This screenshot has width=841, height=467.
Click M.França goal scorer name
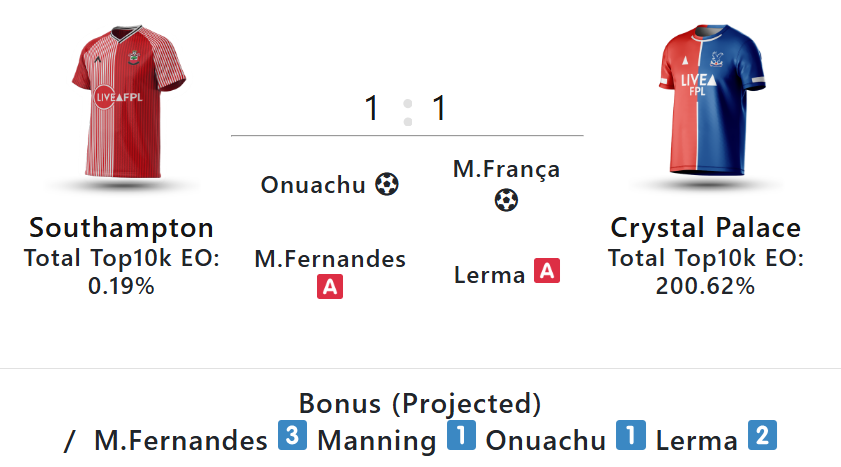(x=506, y=170)
